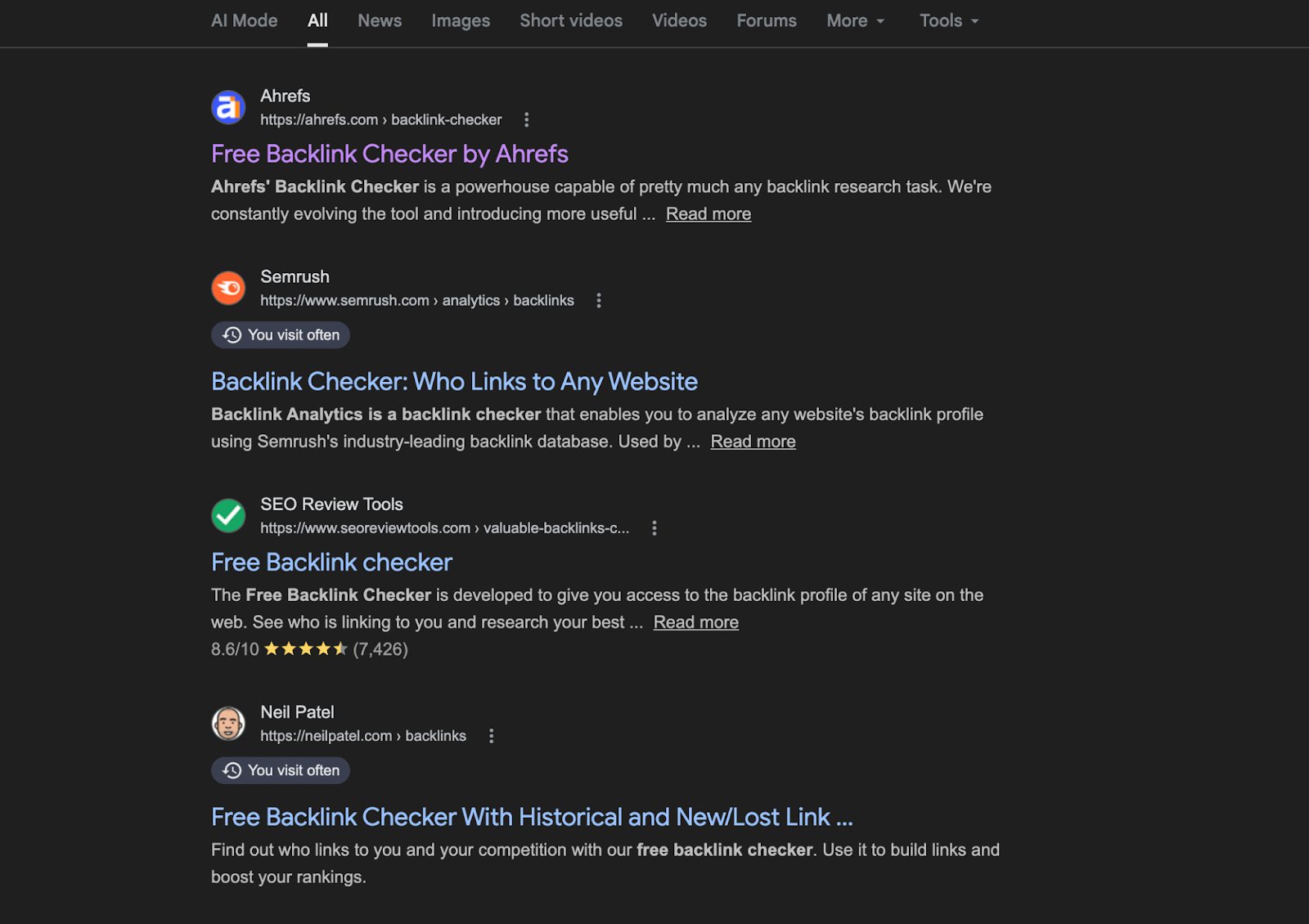Open the Tools dropdown
Viewport: 1309px width, 924px height.
947,20
